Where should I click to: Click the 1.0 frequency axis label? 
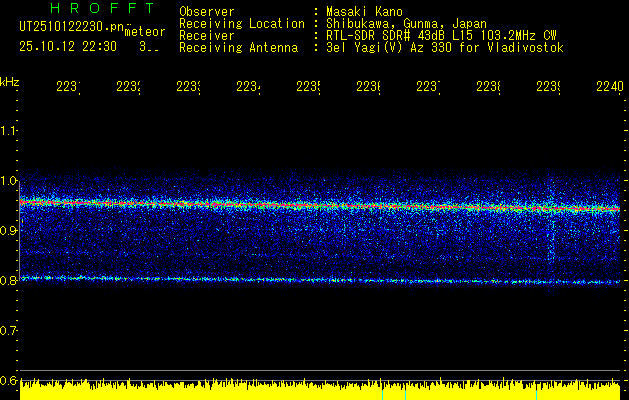[x=8, y=181]
